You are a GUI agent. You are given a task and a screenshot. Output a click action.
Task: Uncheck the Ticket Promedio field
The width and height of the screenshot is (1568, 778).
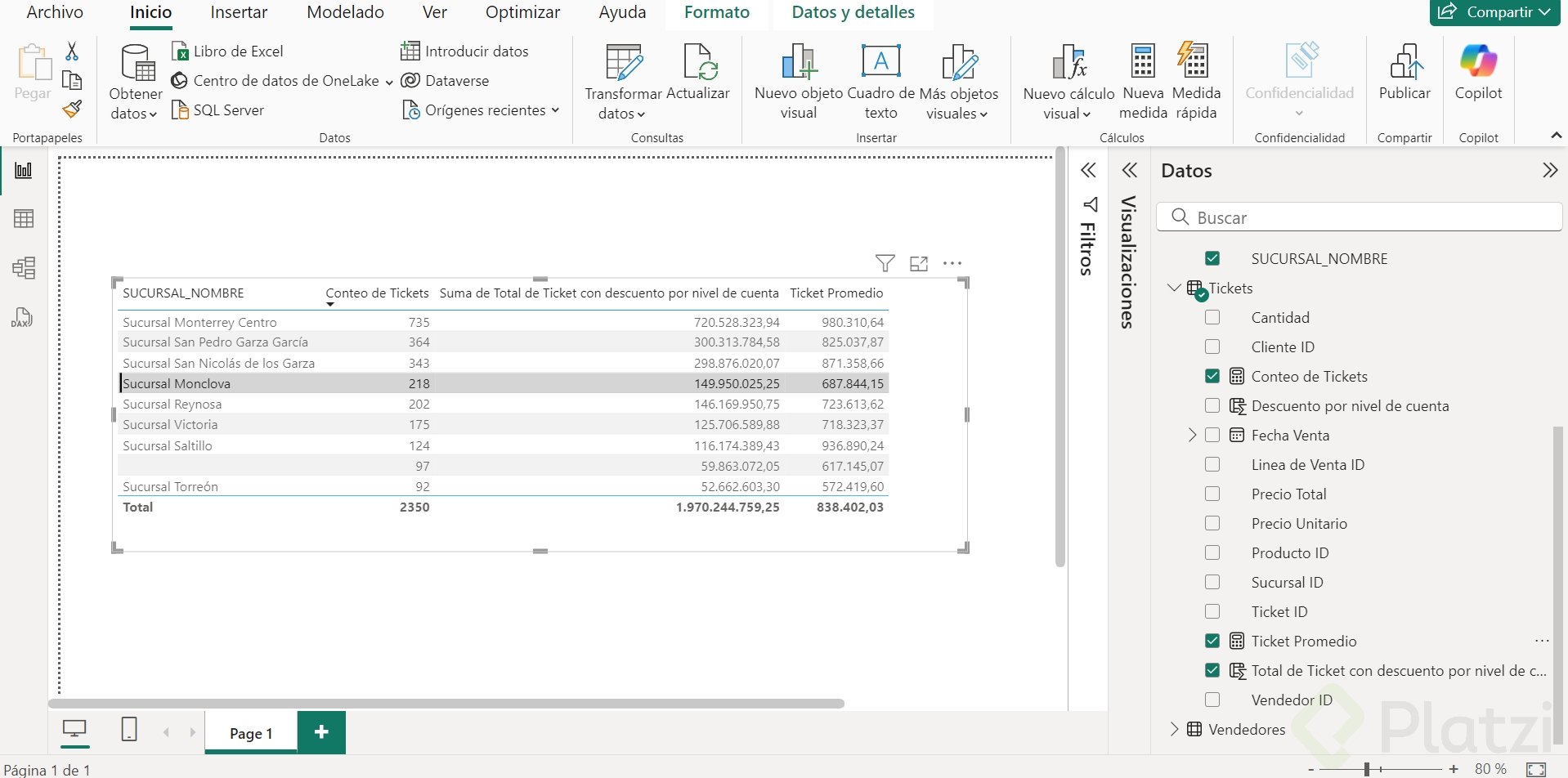1212,642
